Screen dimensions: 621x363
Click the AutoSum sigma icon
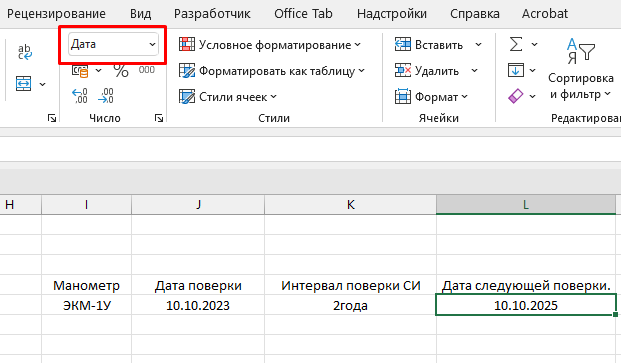click(516, 44)
